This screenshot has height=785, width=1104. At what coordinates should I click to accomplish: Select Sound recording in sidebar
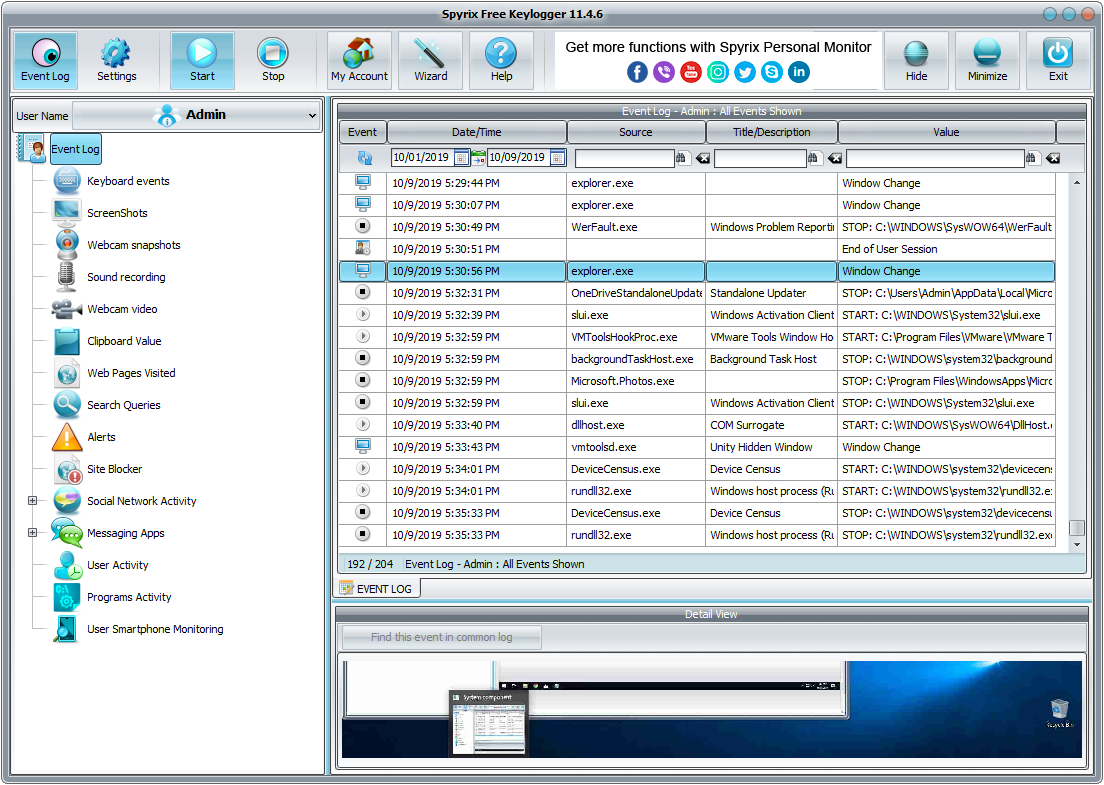click(x=126, y=277)
